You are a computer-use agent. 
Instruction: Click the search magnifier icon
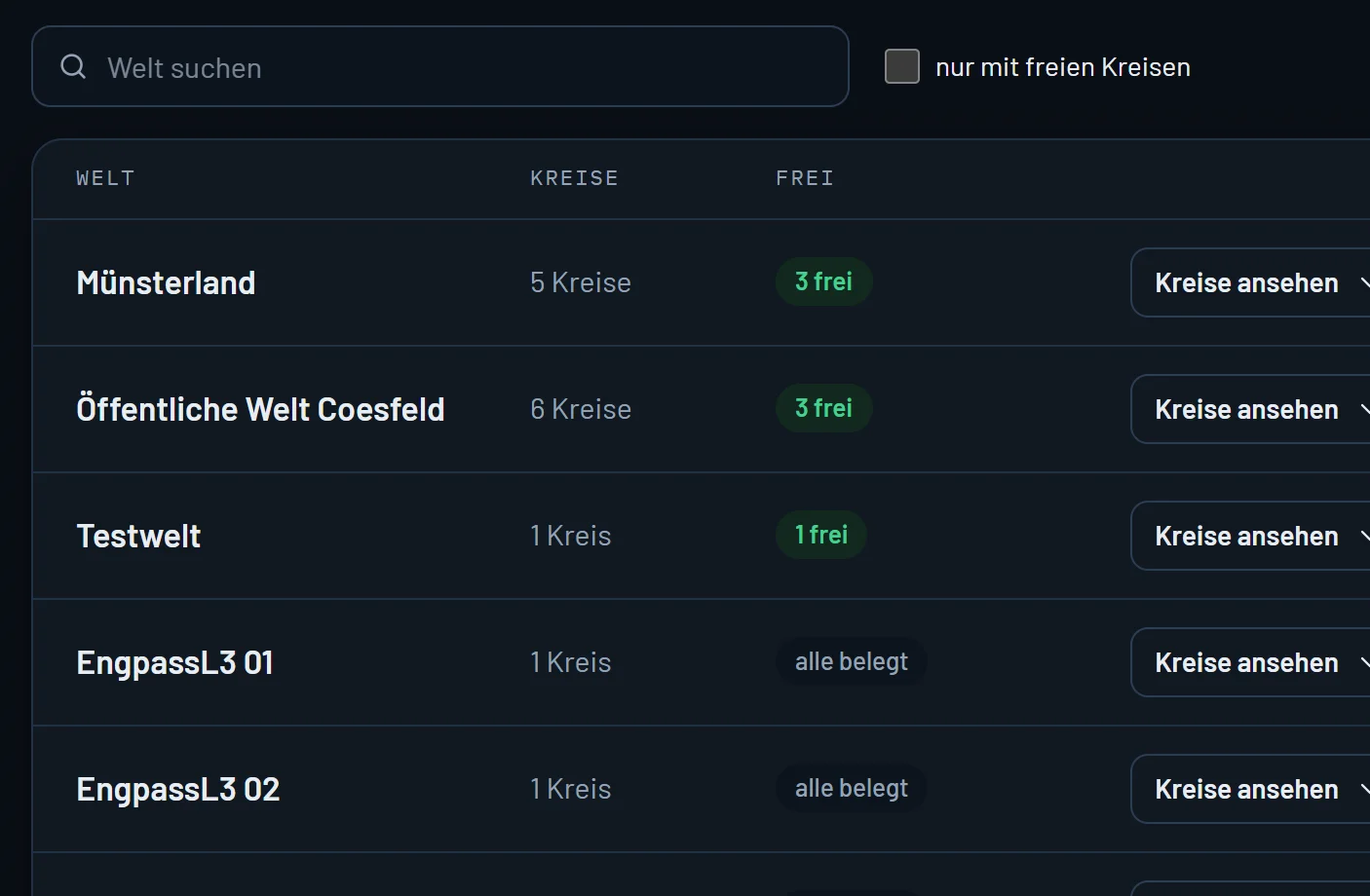[73, 66]
